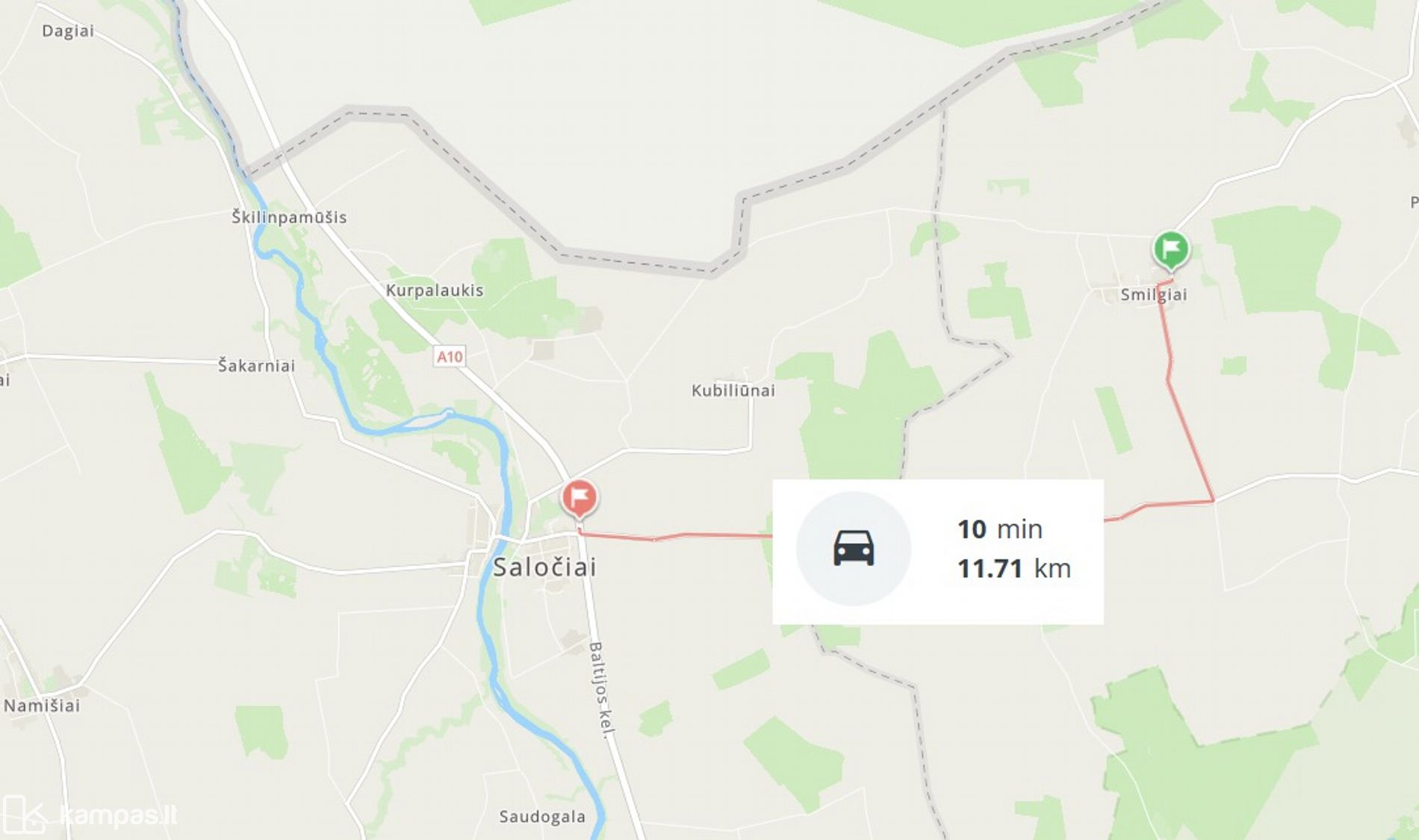Click the Kurpalaukis place label
Screen dimensions: 1419x840
tap(435, 290)
